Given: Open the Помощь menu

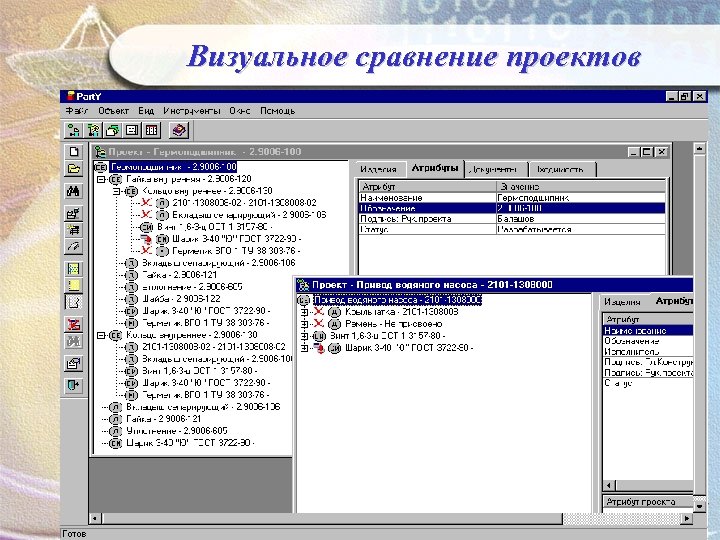Looking at the screenshot, I should coord(277,111).
